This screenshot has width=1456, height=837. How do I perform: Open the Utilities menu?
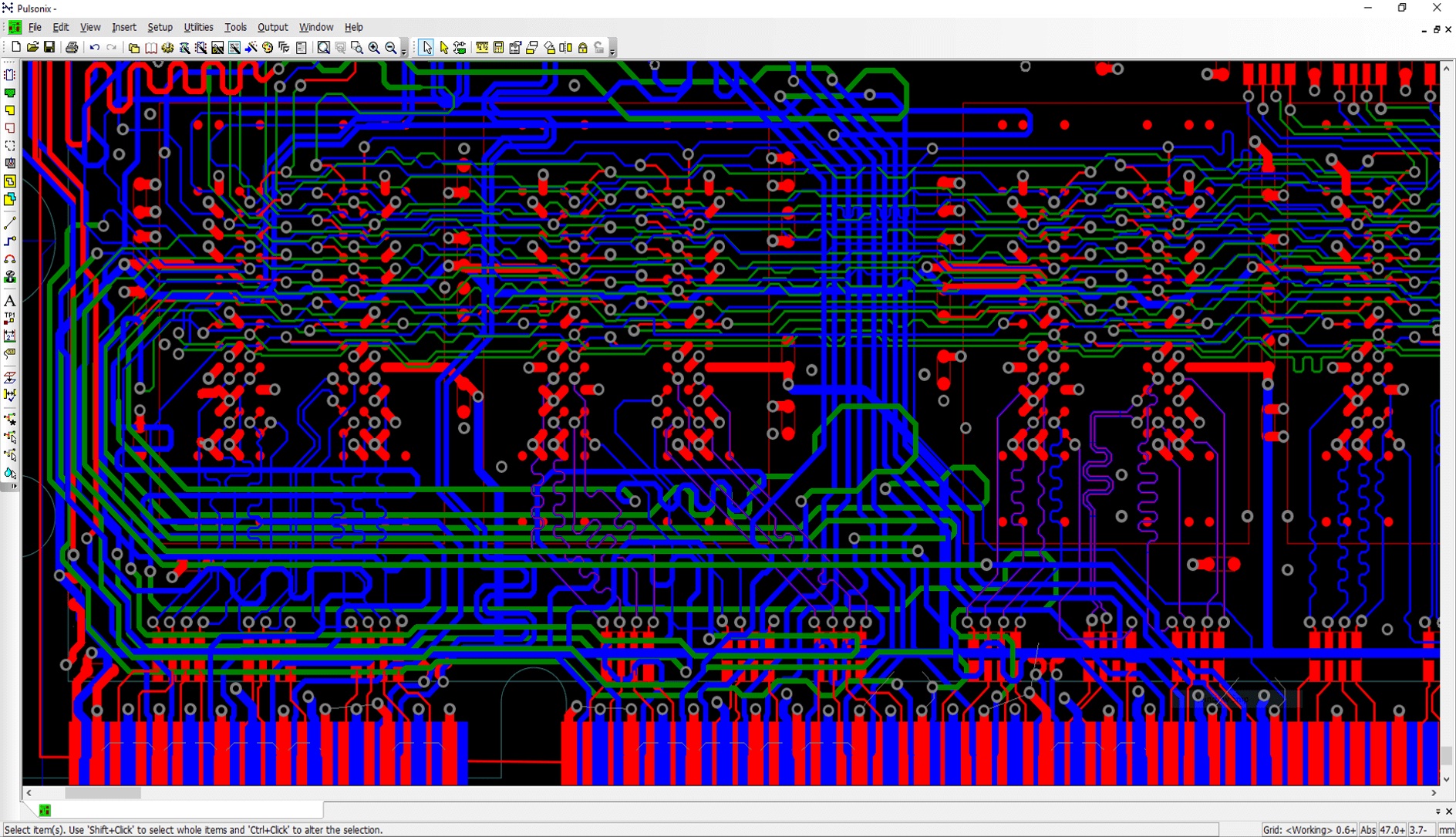[x=198, y=27]
